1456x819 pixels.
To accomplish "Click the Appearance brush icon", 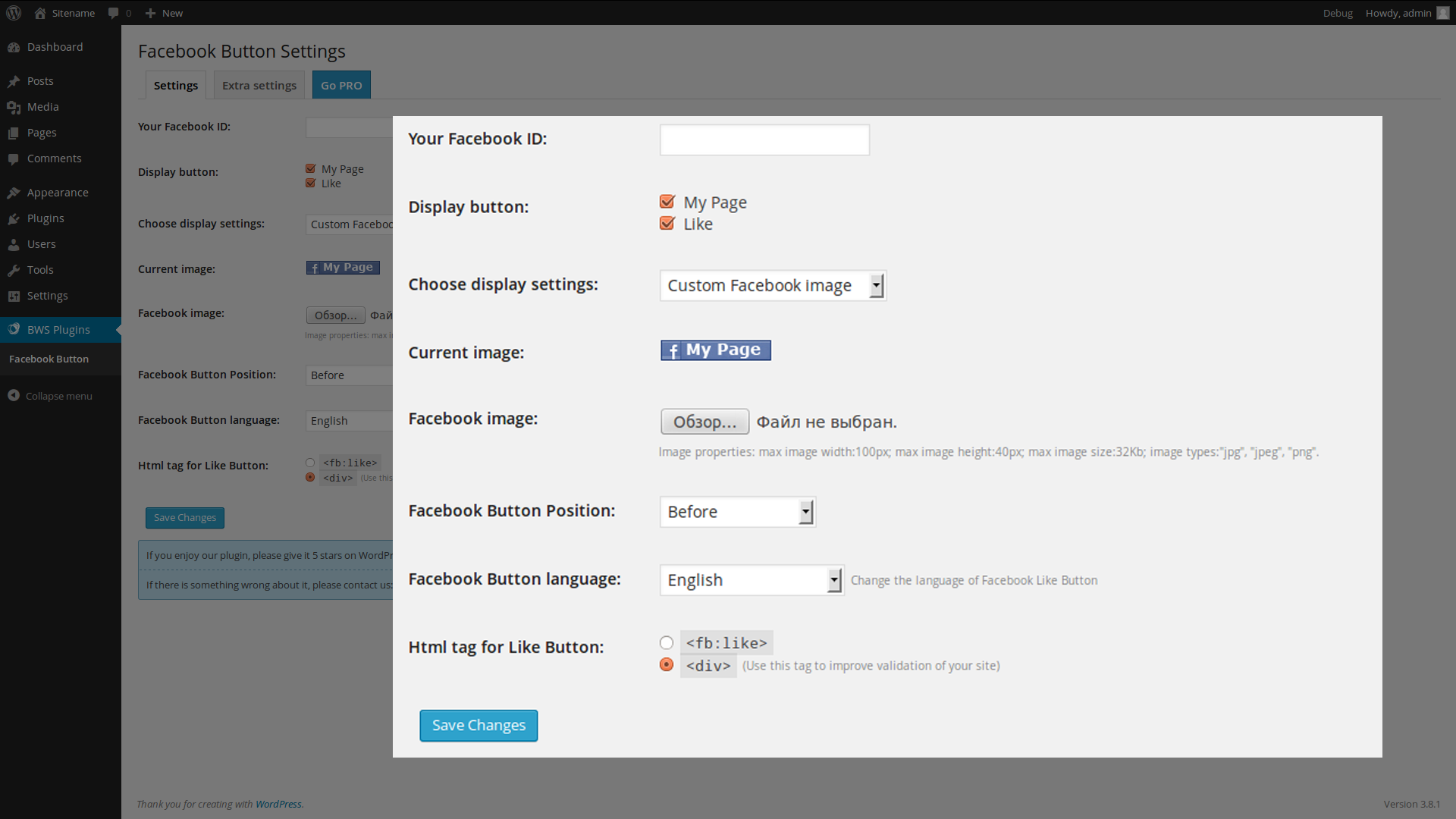I will [14, 193].
